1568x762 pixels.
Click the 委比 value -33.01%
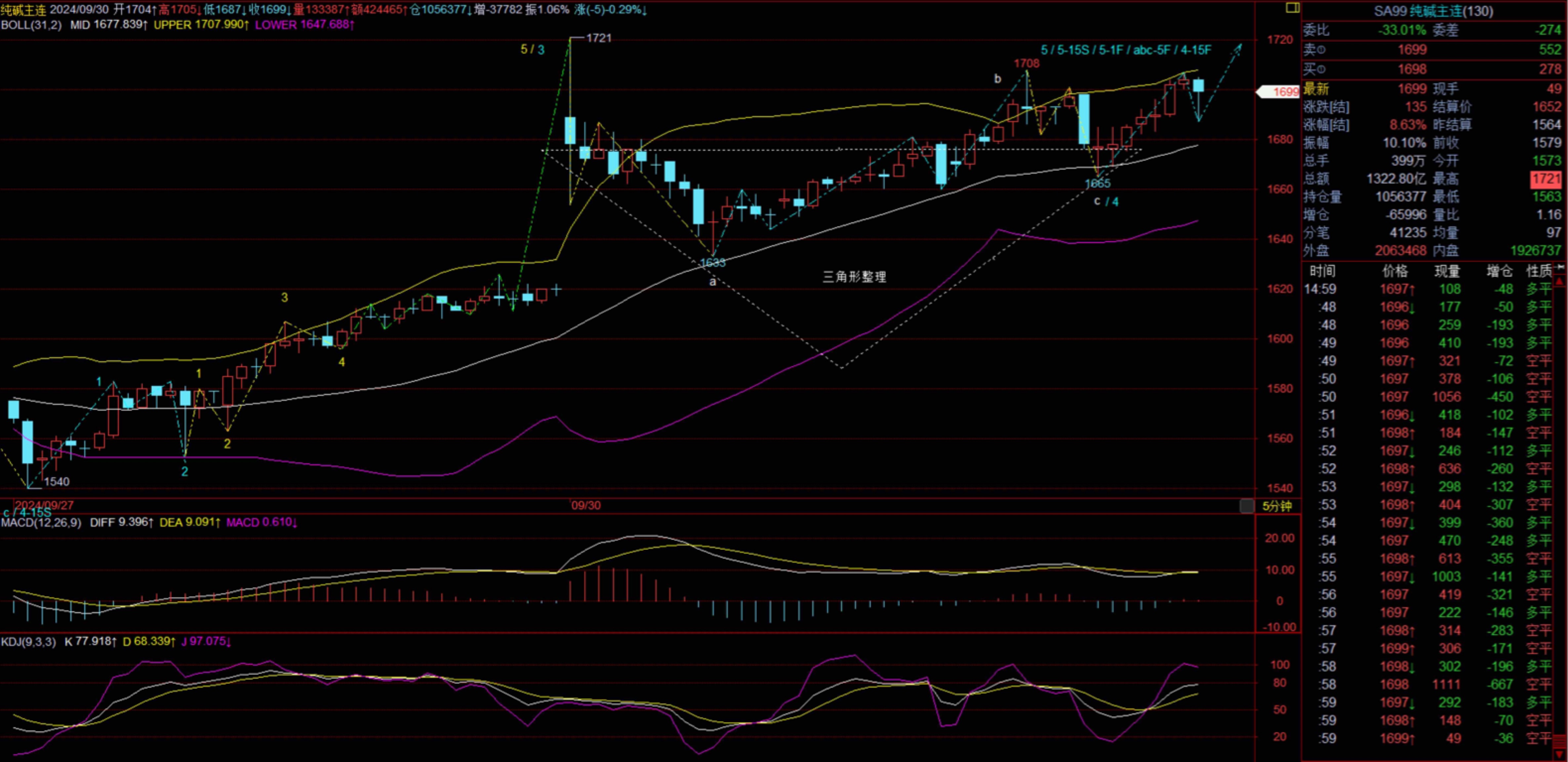point(1402,30)
